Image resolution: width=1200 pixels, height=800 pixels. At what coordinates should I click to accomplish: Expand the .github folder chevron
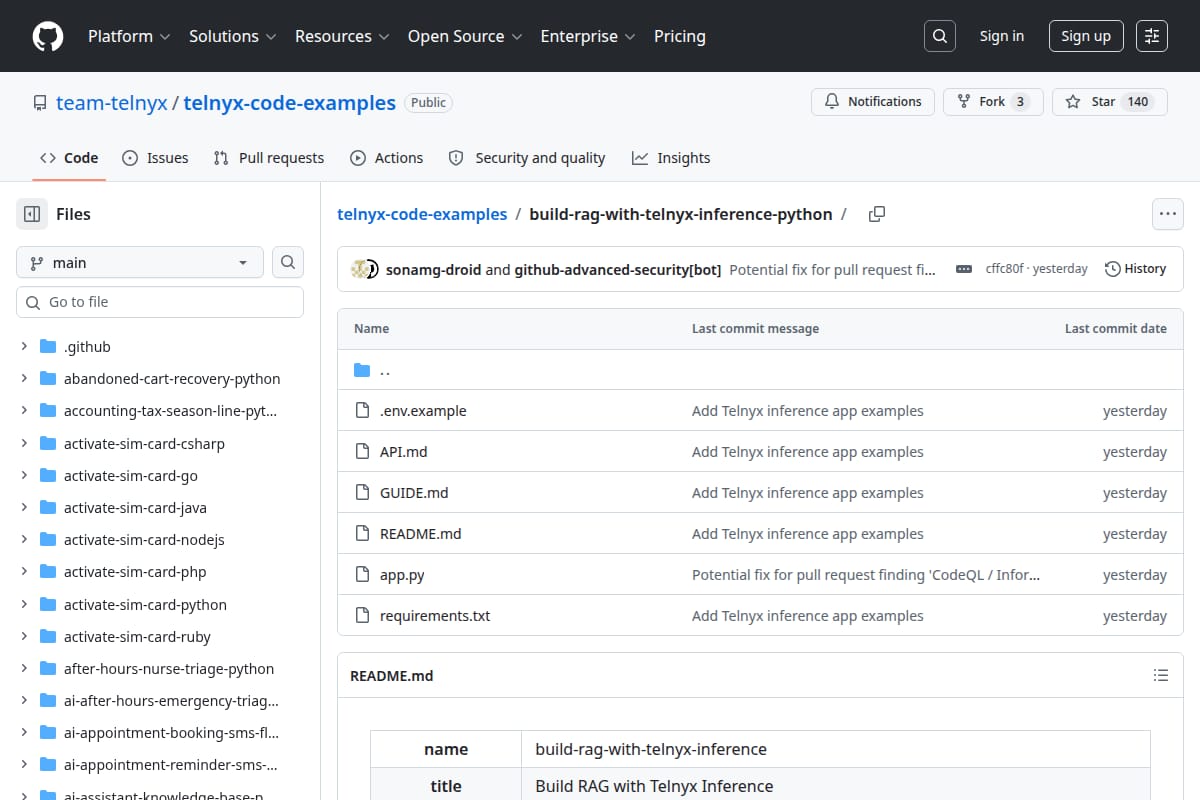24,347
